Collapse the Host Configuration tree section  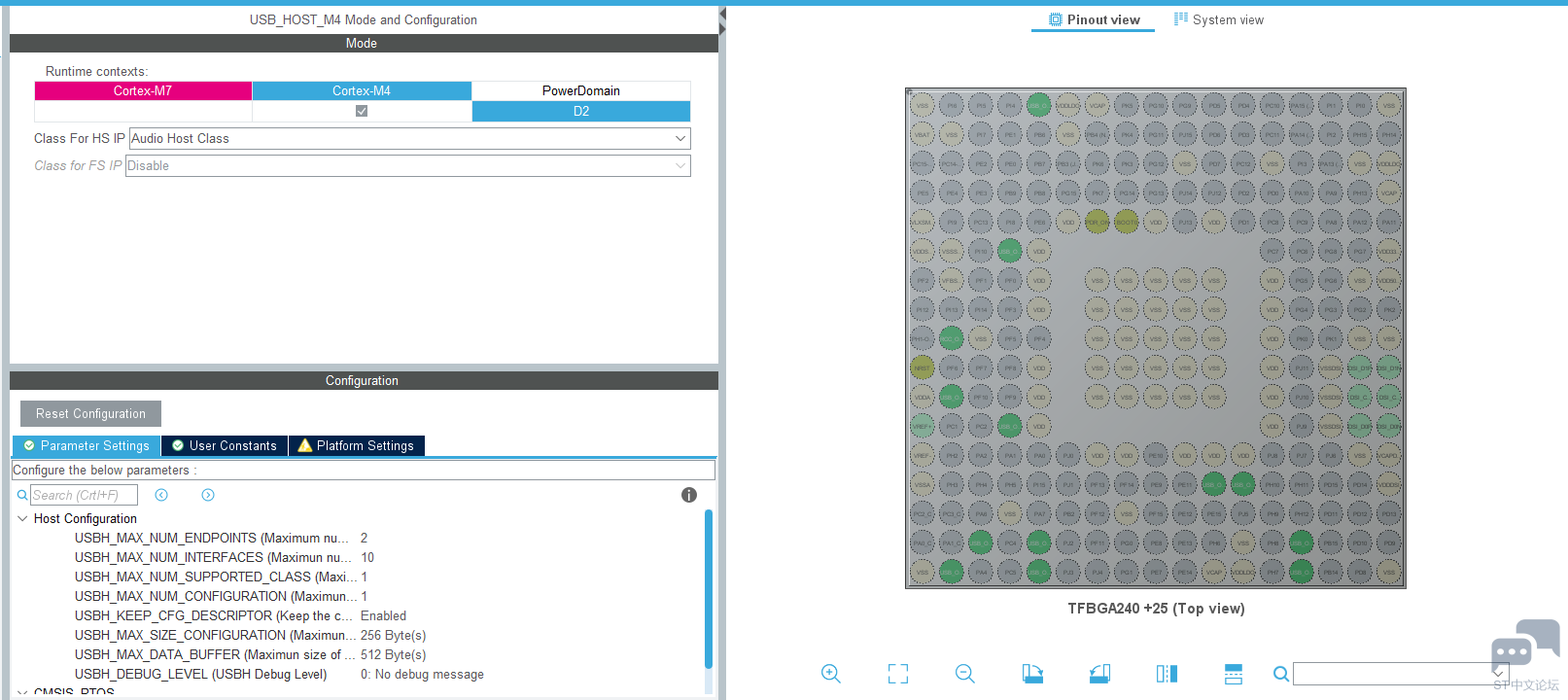[x=22, y=519]
